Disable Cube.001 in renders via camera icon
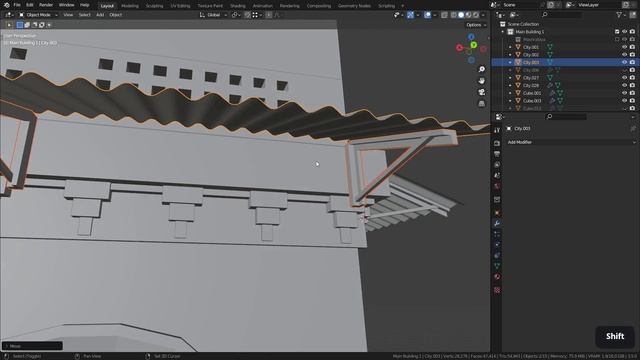This screenshot has height=360, width=640. [632, 93]
